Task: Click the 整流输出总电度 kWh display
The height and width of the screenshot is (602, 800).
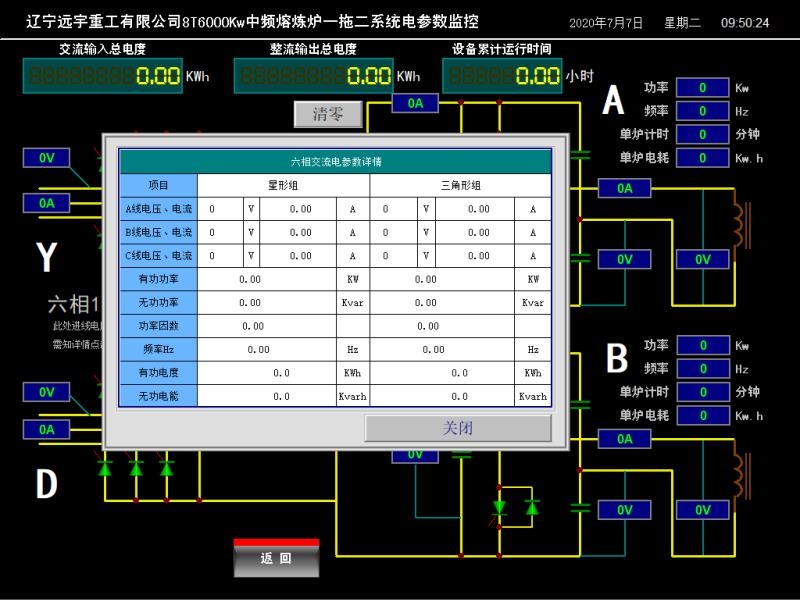Action: [x=314, y=75]
